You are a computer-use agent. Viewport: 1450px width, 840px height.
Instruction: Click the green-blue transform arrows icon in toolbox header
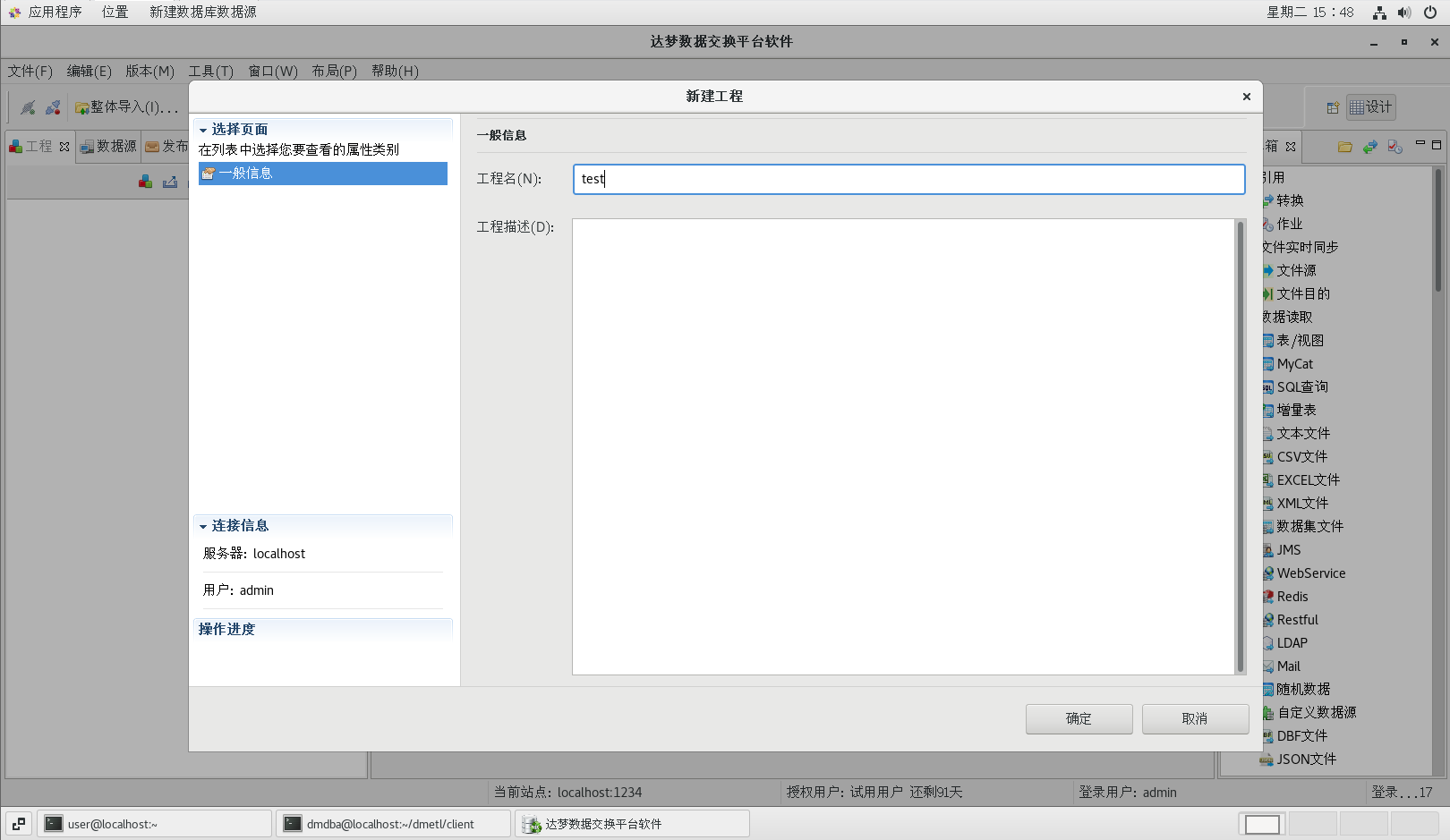pos(1369,147)
